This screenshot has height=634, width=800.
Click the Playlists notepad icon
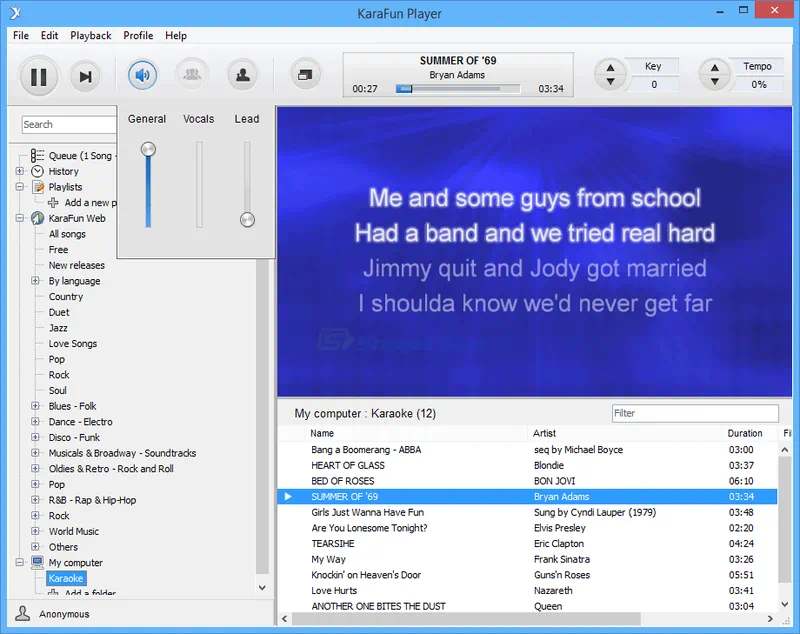point(38,187)
